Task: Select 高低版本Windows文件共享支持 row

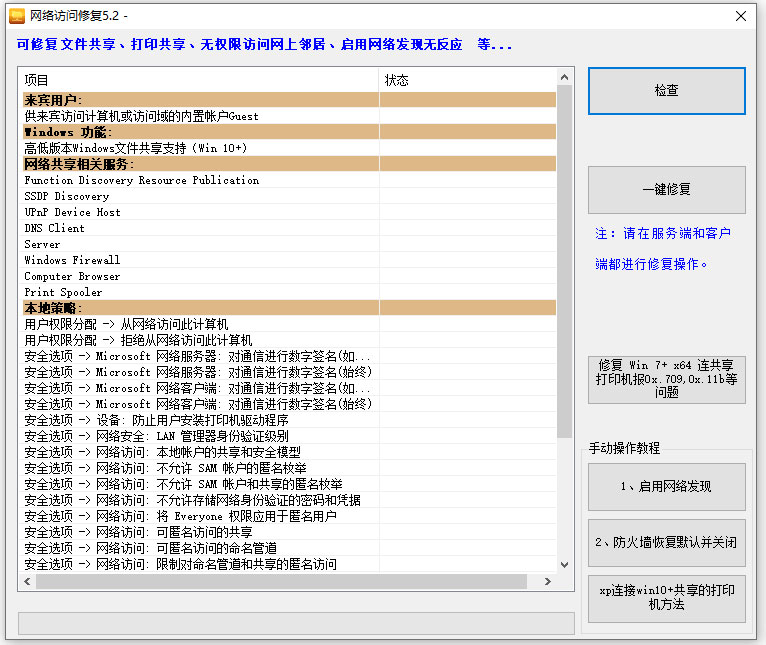Action: [x=289, y=148]
